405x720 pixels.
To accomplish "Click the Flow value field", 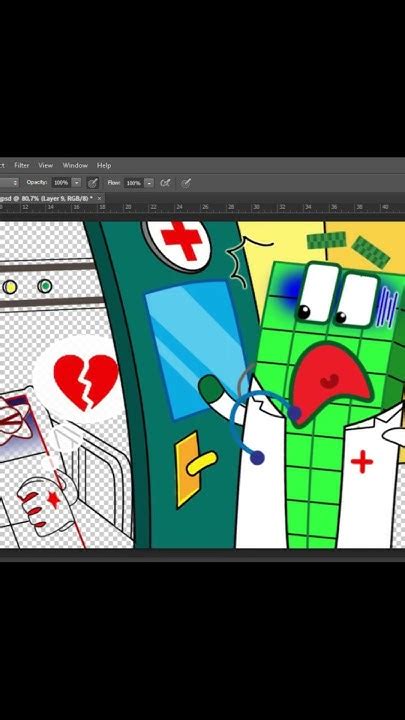I will point(134,183).
